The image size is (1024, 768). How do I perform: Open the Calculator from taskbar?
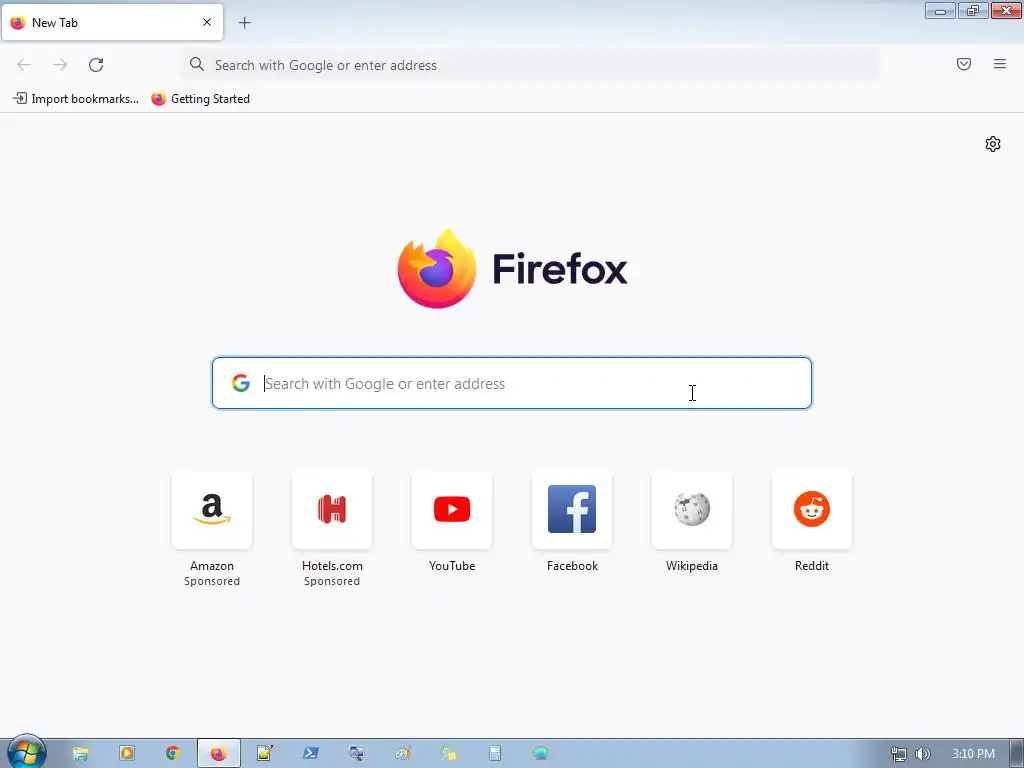(495, 754)
